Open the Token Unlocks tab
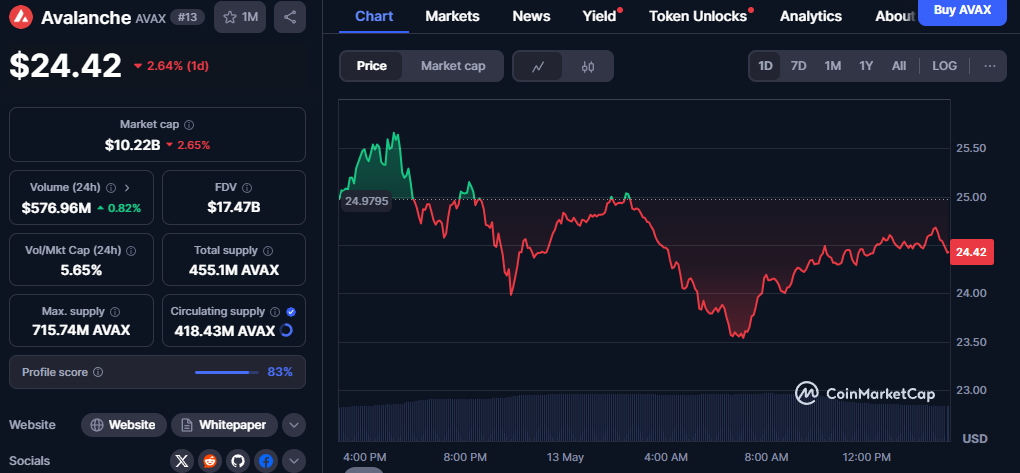The height and width of the screenshot is (473, 1020). point(698,16)
